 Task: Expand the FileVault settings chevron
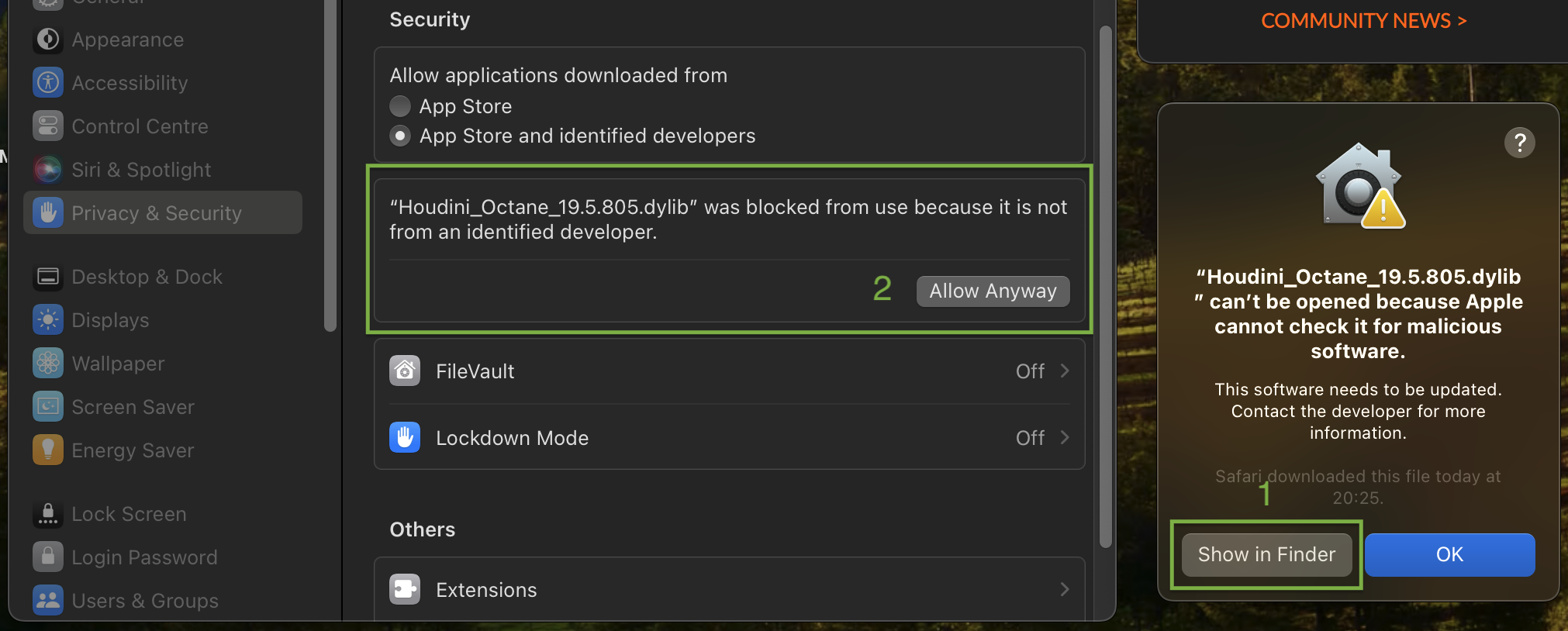1065,371
